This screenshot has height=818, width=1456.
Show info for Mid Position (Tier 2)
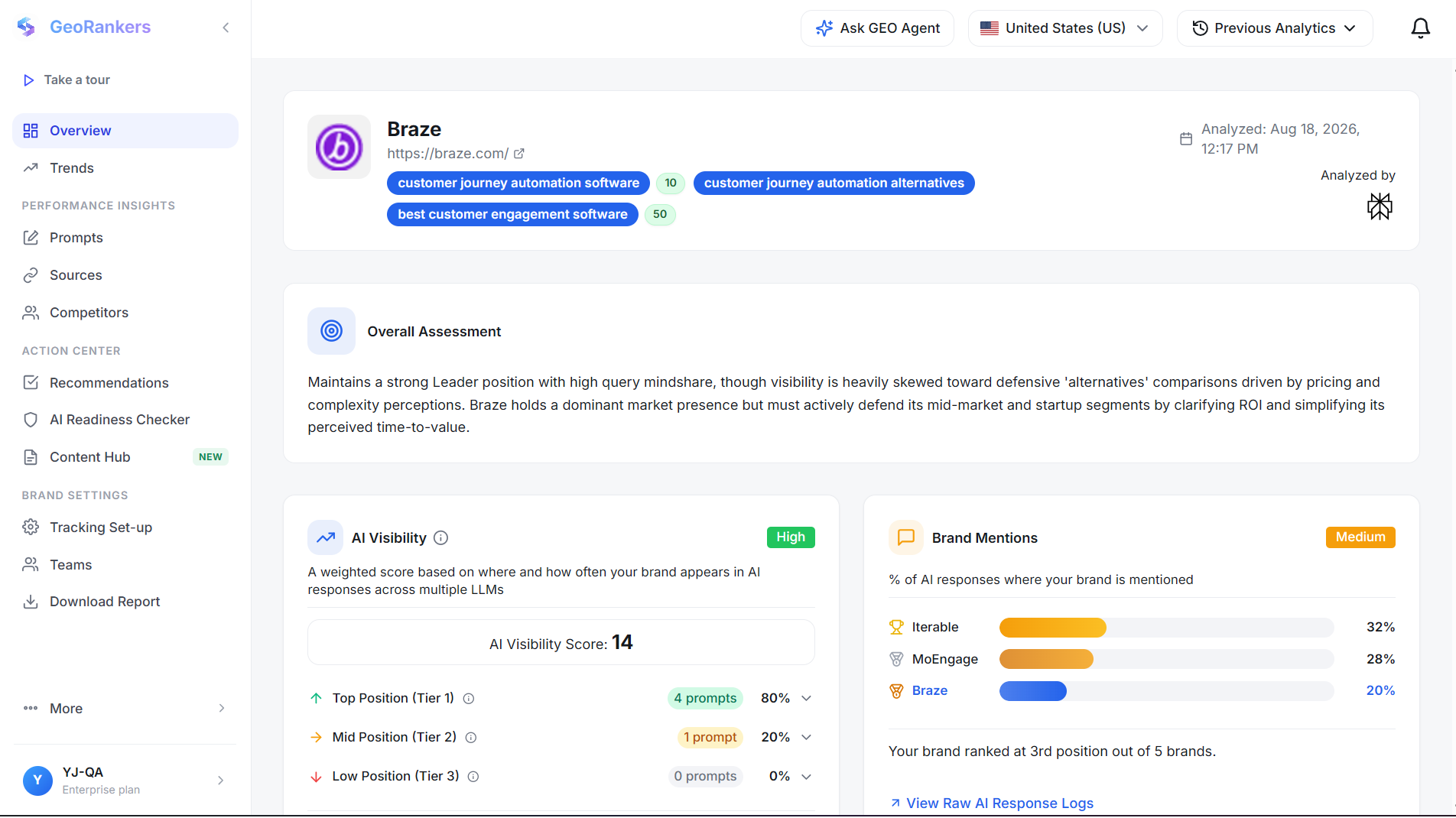pyautogui.click(x=471, y=738)
